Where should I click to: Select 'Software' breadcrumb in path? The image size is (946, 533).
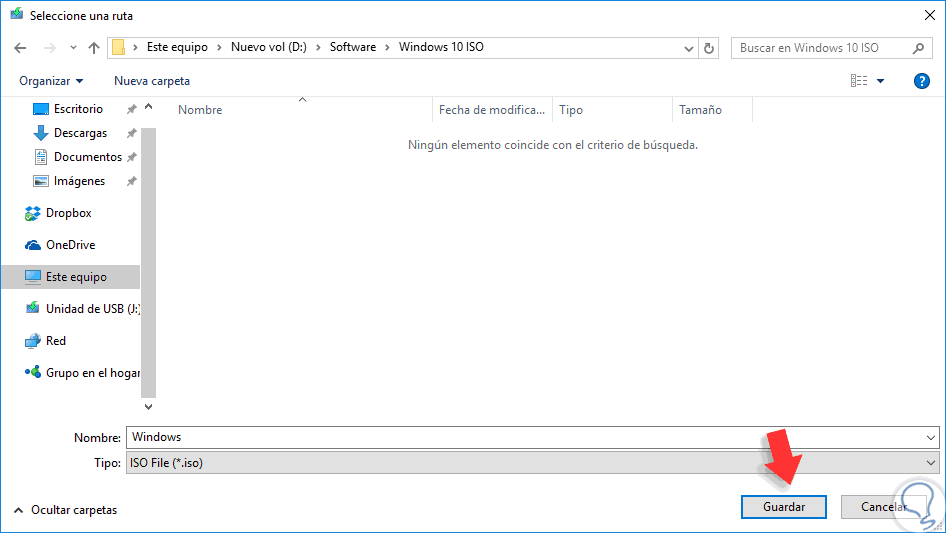(x=352, y=47)
